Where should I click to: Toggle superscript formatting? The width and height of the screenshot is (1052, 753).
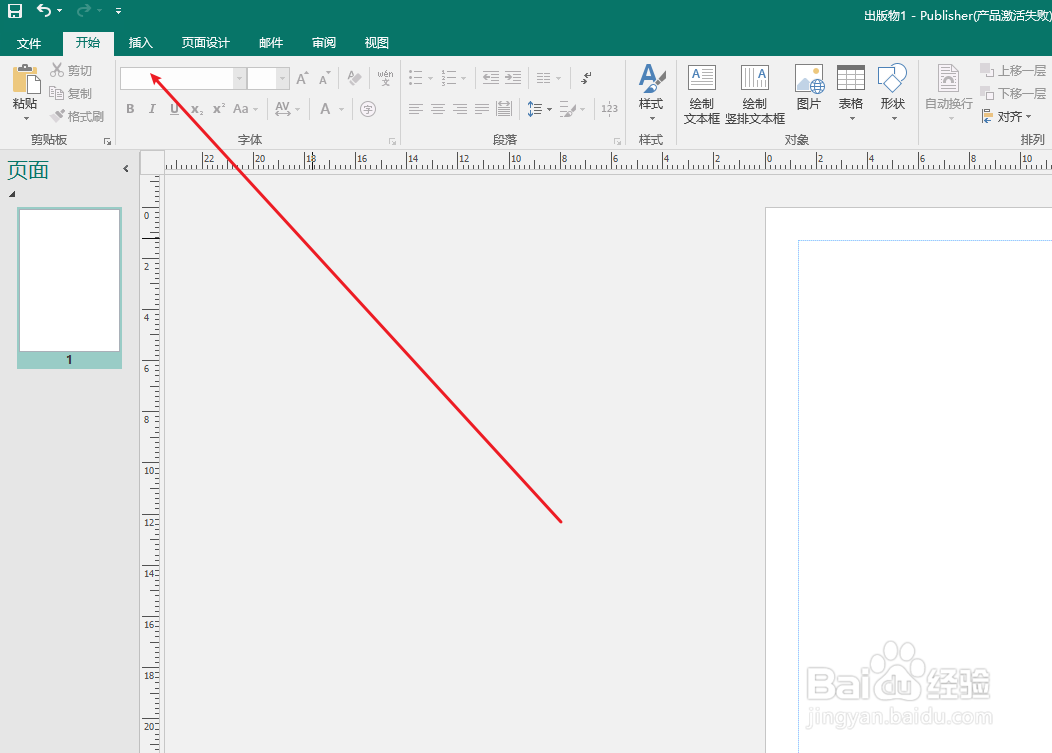[219, 109]
